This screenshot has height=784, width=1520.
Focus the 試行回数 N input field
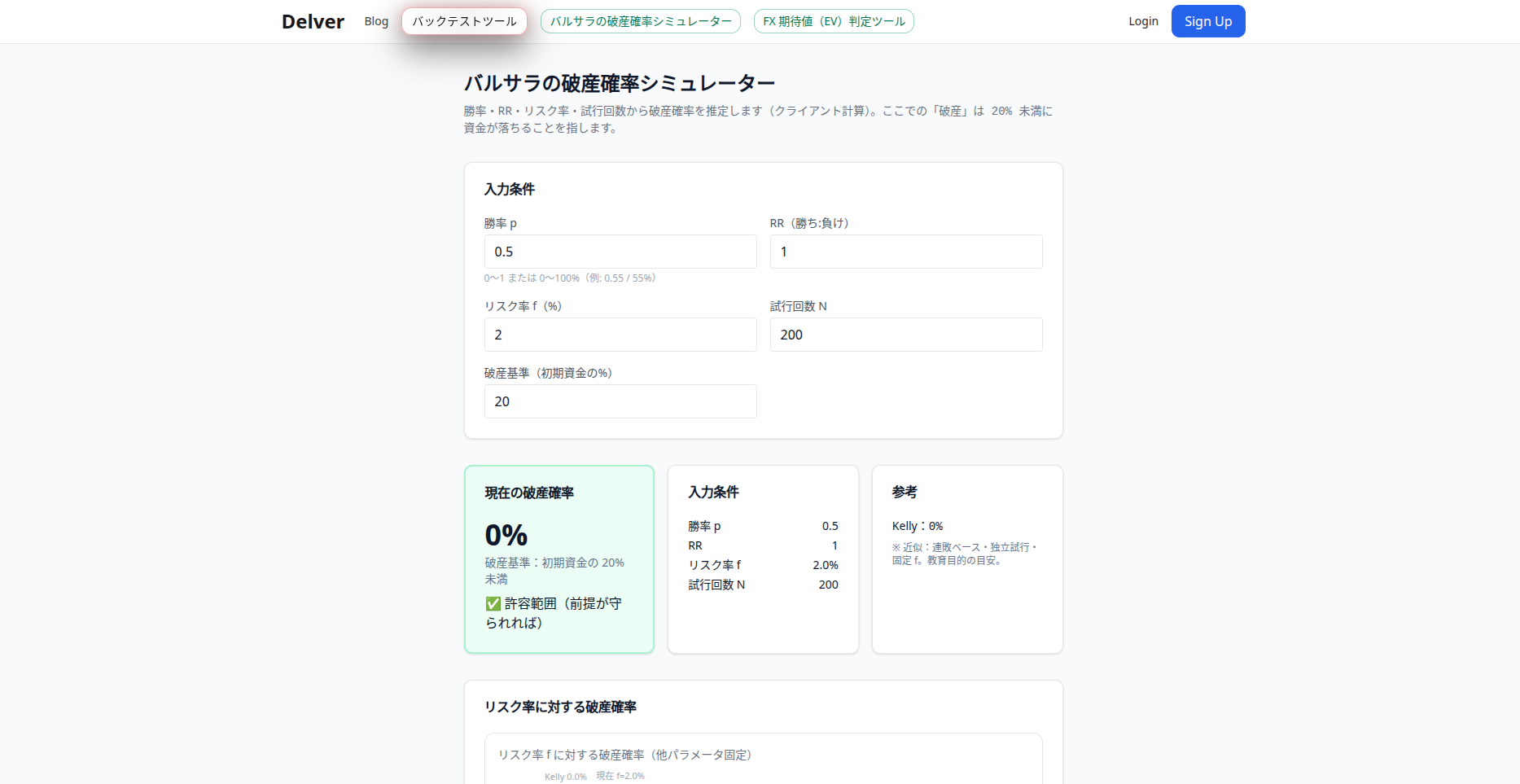pyautogui.click(x=906, y=335)
